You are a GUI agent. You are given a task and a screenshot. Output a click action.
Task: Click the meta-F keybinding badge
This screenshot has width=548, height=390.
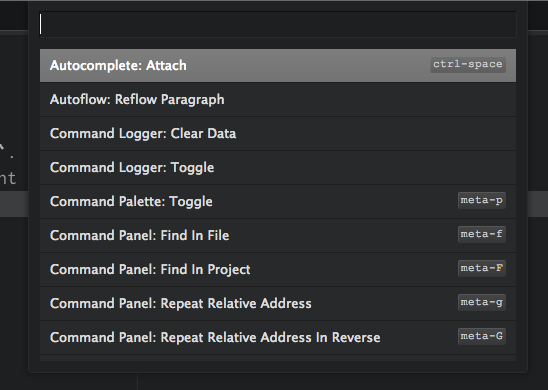tap(482, 268)
